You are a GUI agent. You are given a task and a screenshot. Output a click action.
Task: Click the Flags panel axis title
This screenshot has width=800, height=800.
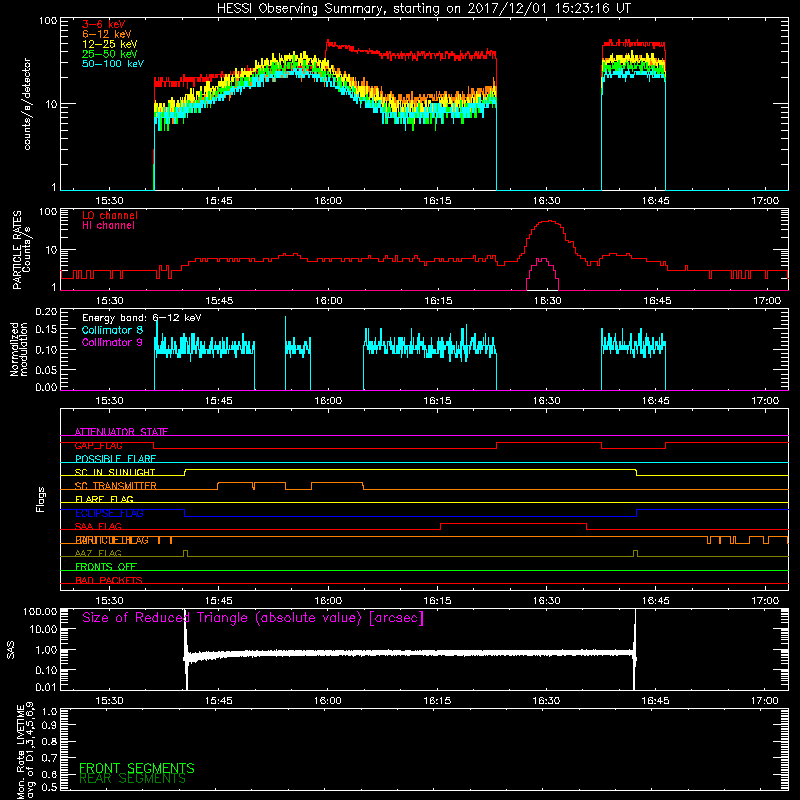click(41, 499)
